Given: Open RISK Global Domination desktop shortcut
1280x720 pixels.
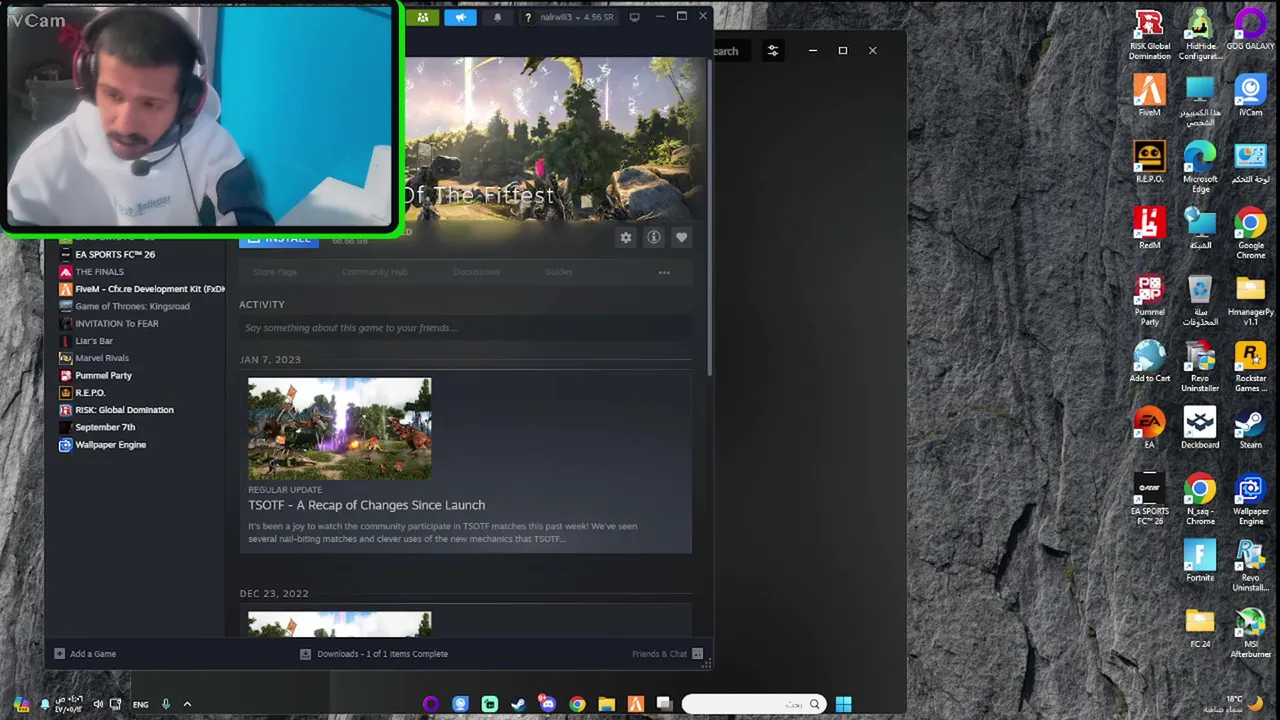Looking at the screenshot, I should [x=1149, y=35].
